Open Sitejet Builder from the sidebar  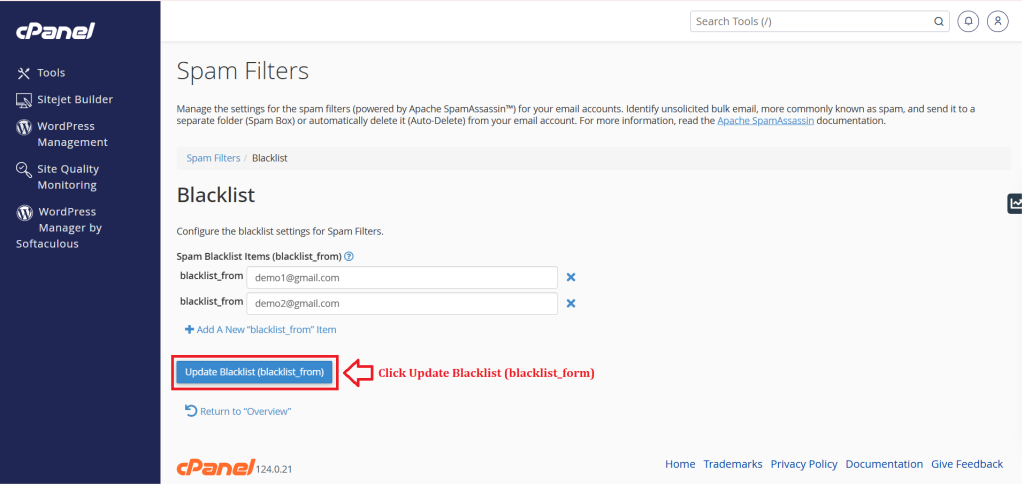coord(75,100)
